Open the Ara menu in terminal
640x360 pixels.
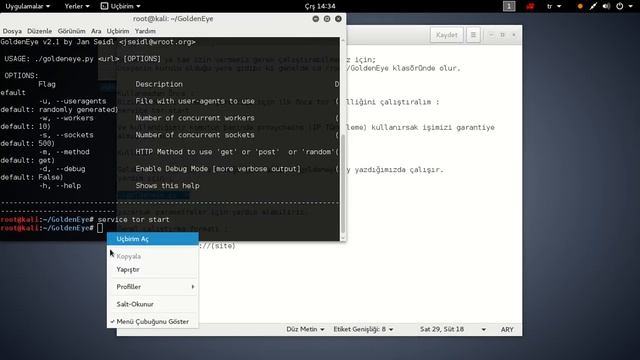pos(96,31)
